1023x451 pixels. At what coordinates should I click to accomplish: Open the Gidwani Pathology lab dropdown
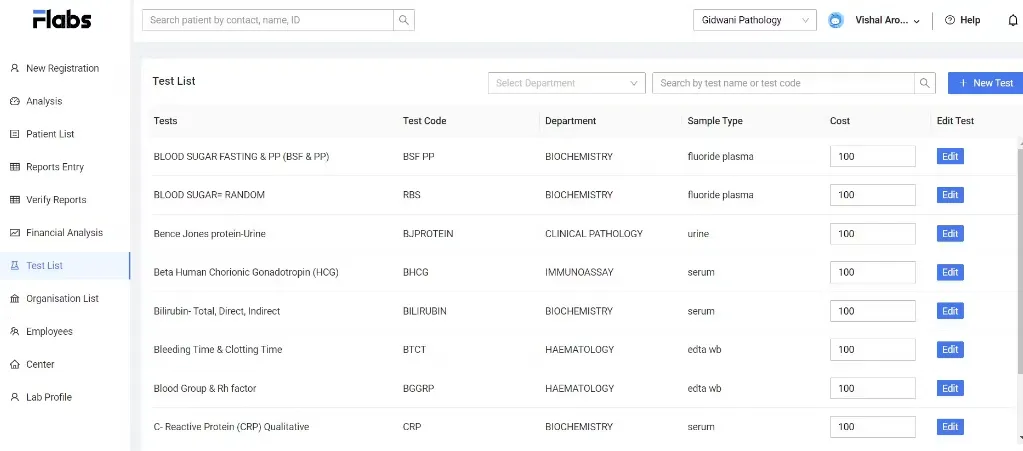pyautogui.click(x=755, y=20)
